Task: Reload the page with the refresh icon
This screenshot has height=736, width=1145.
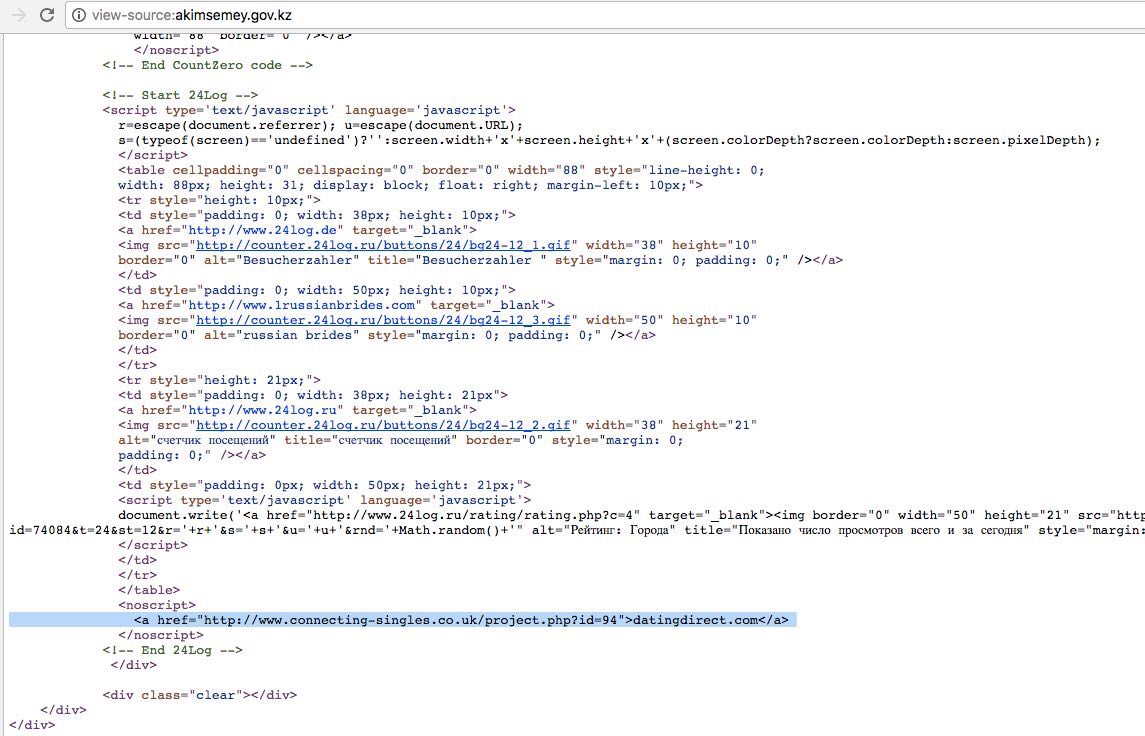Action: click(x=47, y=15)
